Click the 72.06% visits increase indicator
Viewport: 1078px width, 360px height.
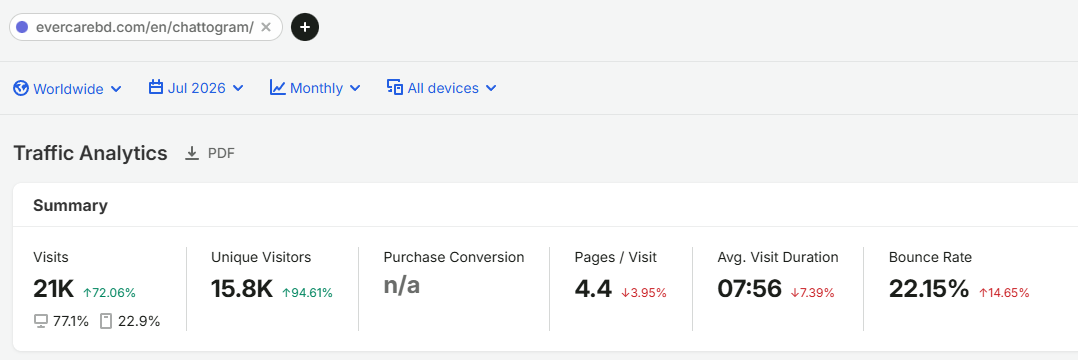(109, 293)
